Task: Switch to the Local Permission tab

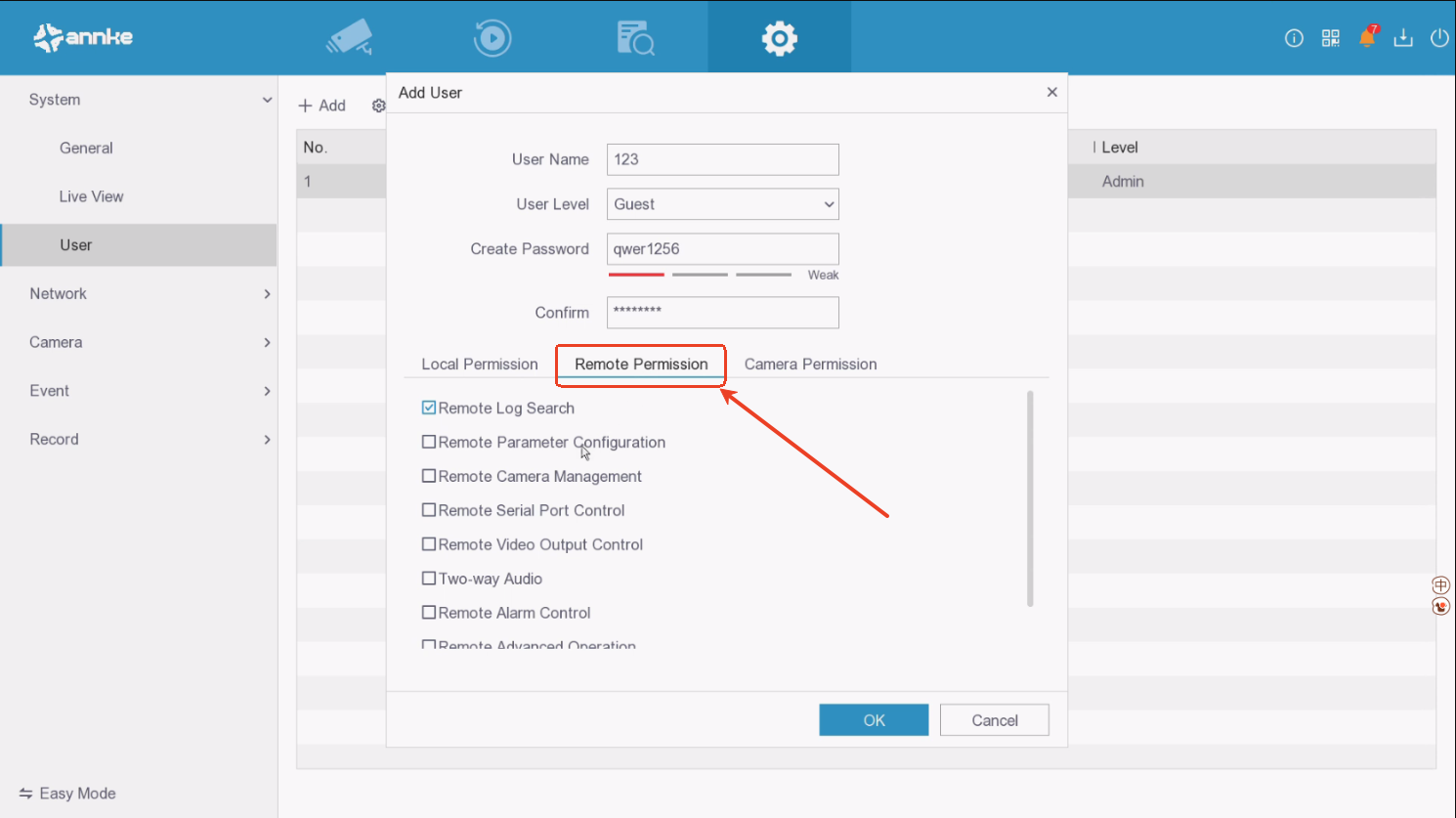Action: [479, 364]
